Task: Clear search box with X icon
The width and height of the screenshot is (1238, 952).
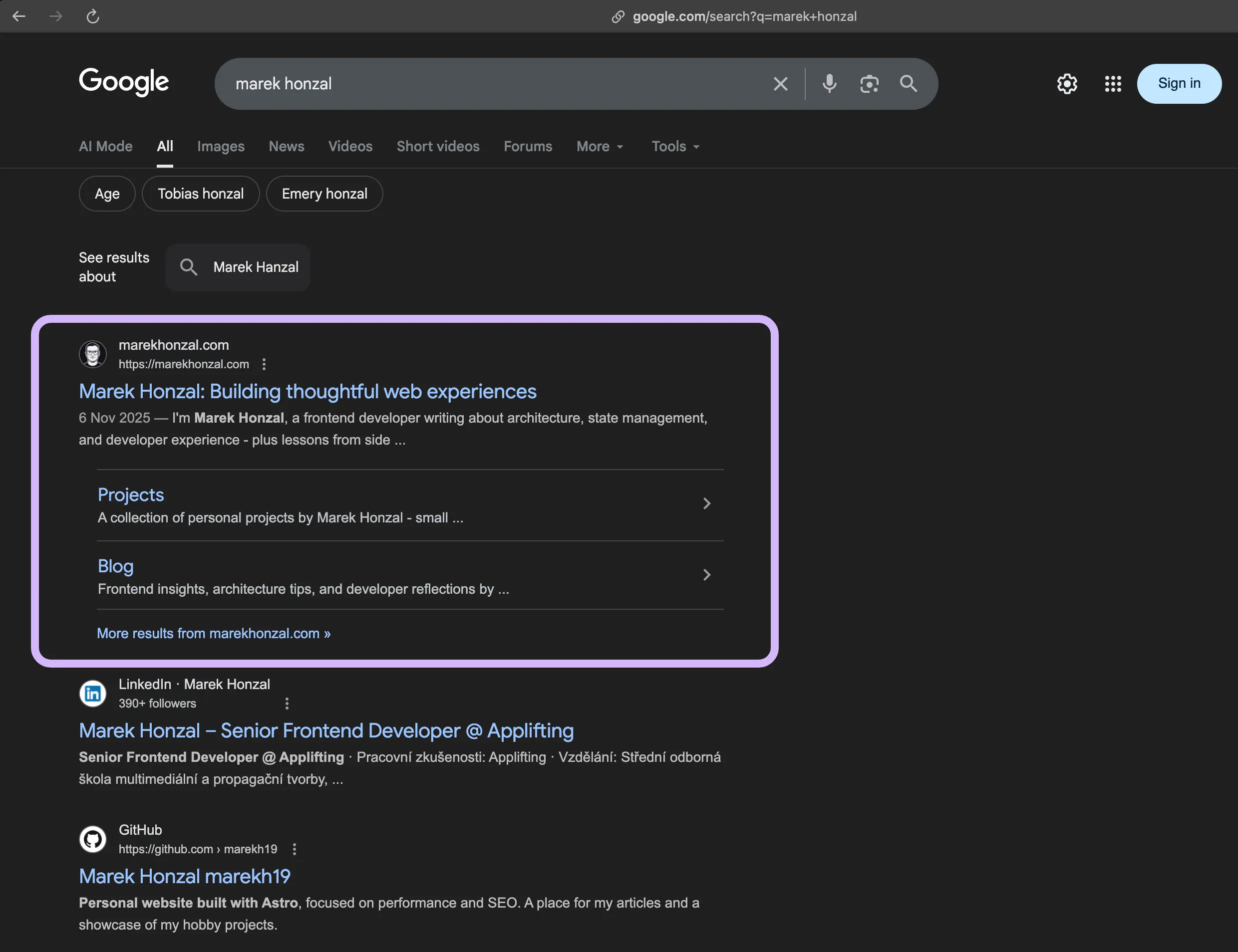Action: [781, 84]
